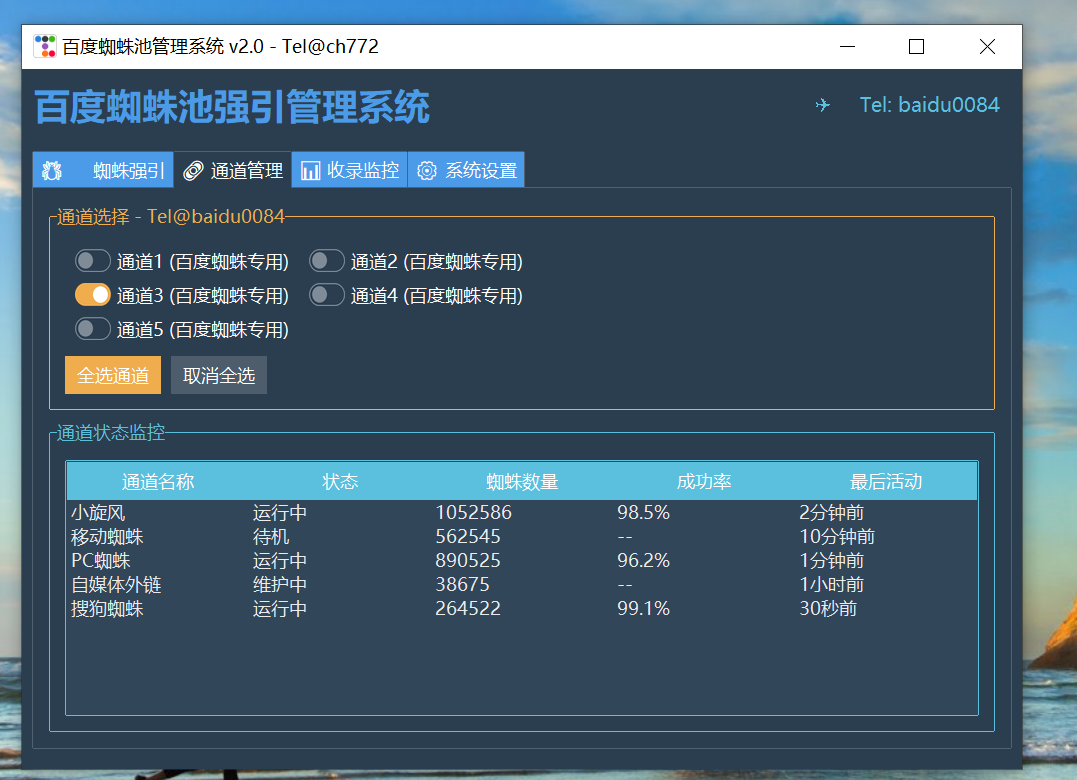Image resolution: width=1077 pixels, height=780 pixels.
Task: Click the spider count 1052586
Action: coord(473,513)
